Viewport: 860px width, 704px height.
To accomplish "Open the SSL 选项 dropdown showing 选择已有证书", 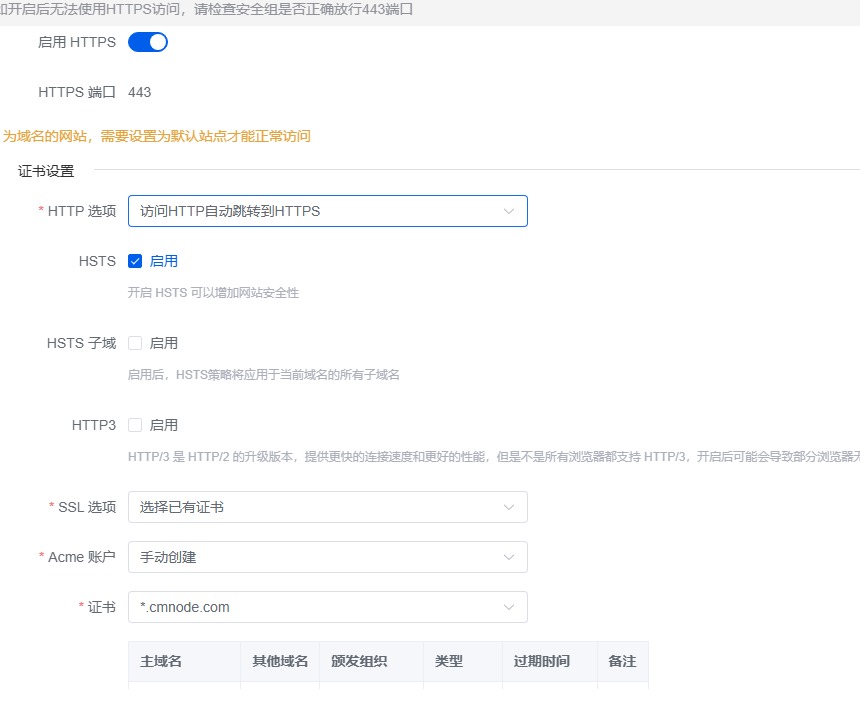I will click(327, 507).
